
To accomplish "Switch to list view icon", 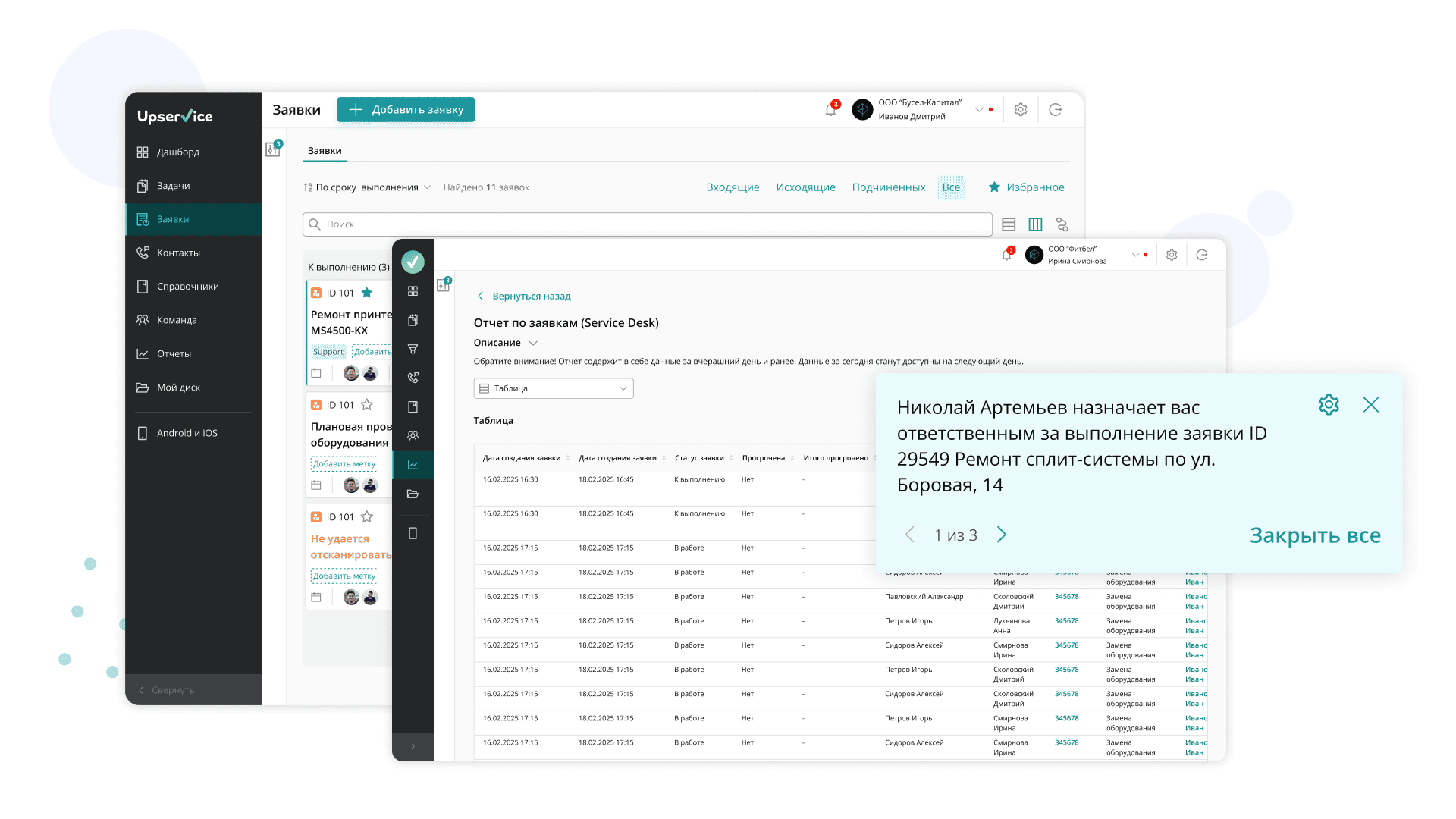I will pyautogui.click(x=1009, y=224).
